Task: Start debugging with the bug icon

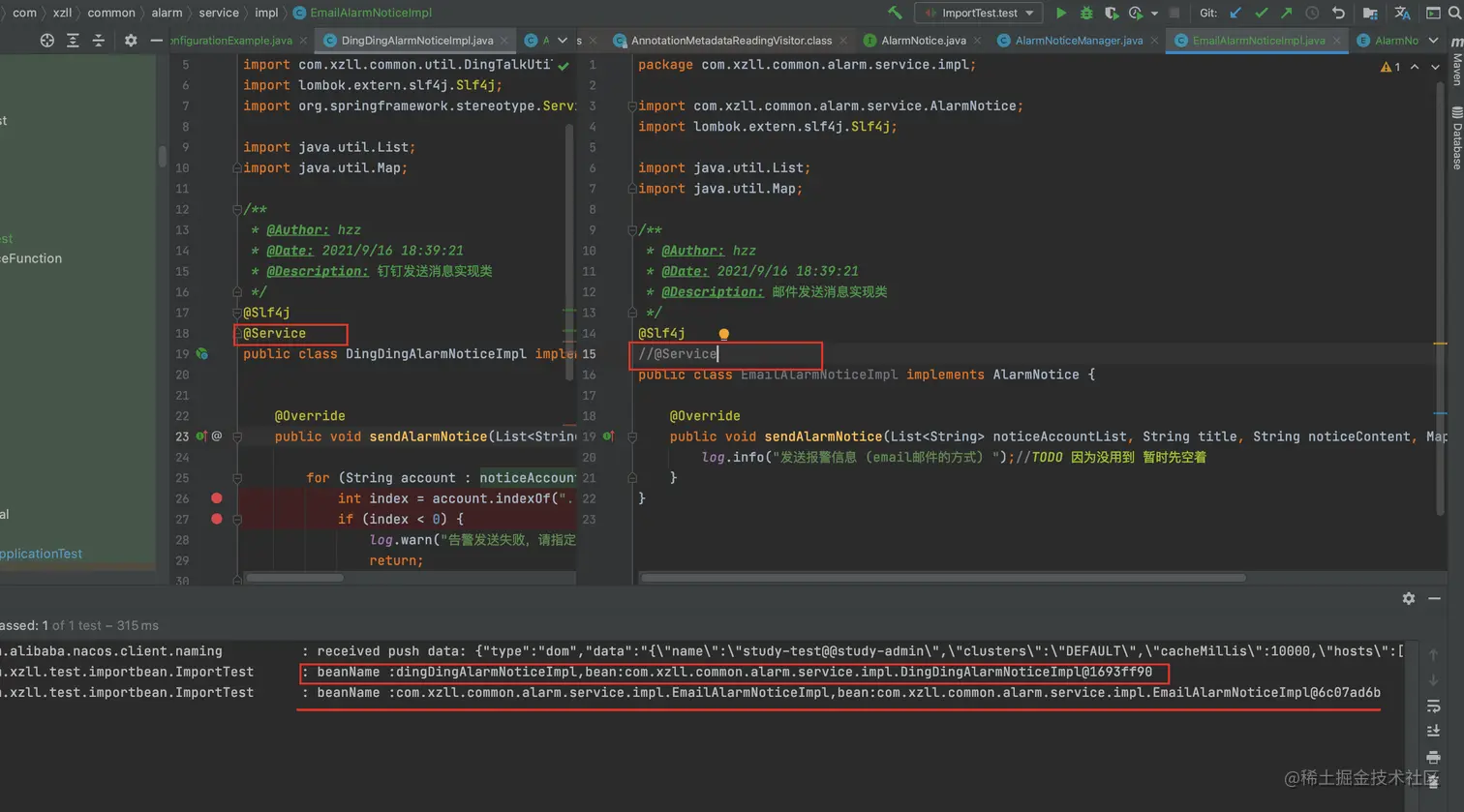Action: click(x=1085, y=14)
